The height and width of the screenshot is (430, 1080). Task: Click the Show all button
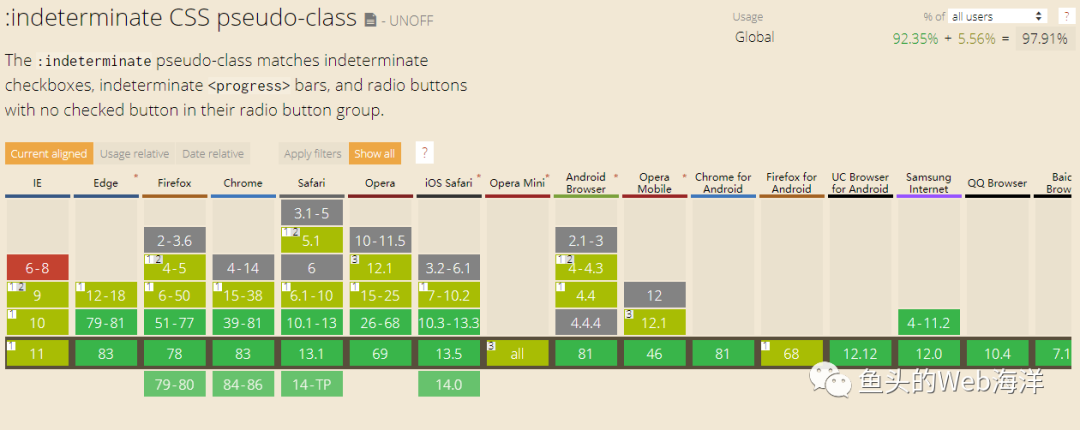tap(374, 154)
